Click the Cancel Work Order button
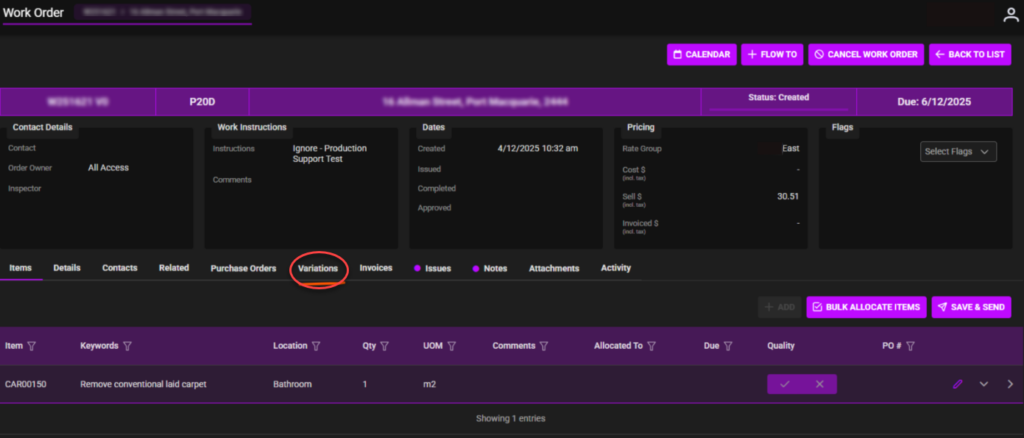Screen dimensions: 1024x438 point(865,55)
